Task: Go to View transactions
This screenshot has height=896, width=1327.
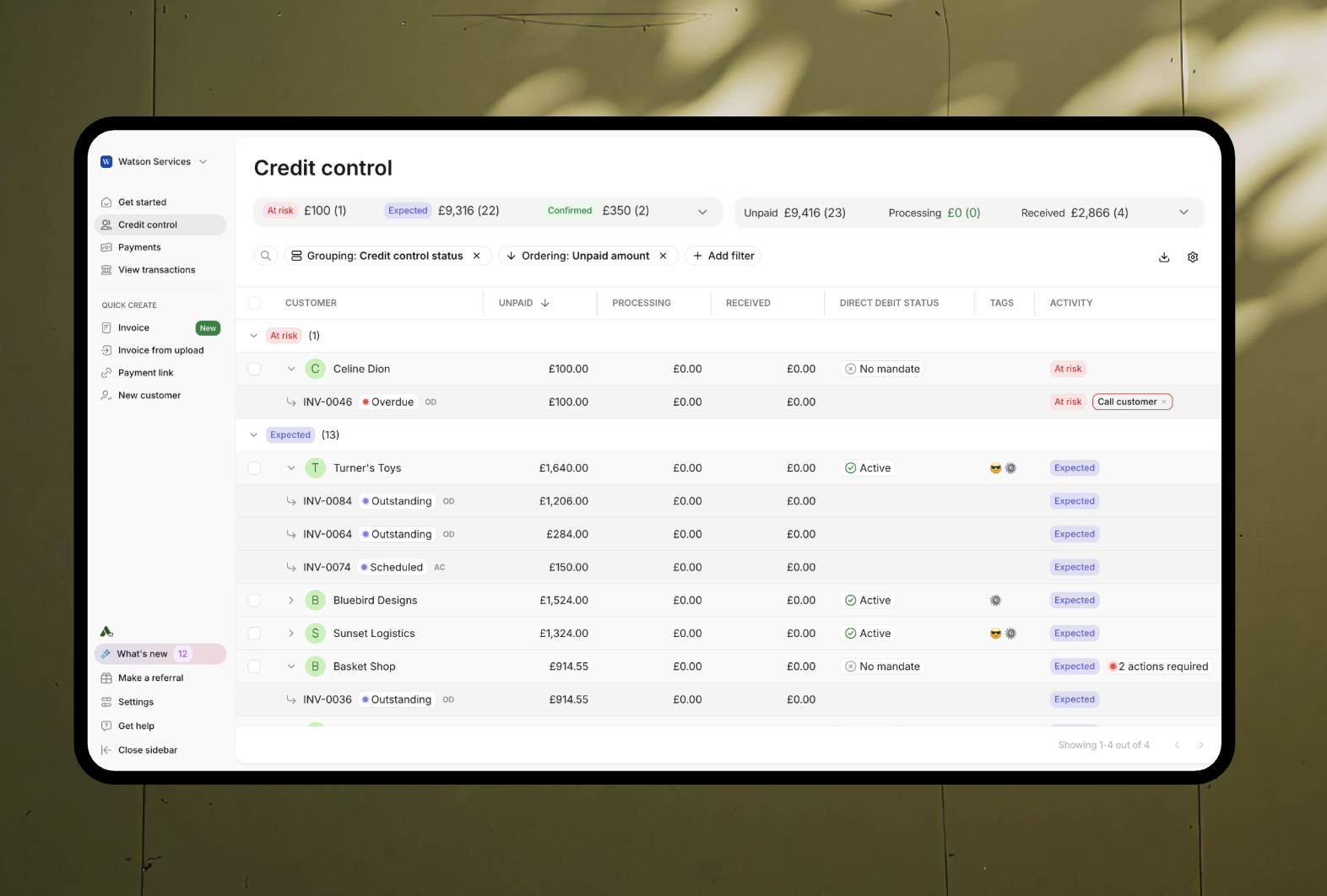Action: click(x=156, y=270)
